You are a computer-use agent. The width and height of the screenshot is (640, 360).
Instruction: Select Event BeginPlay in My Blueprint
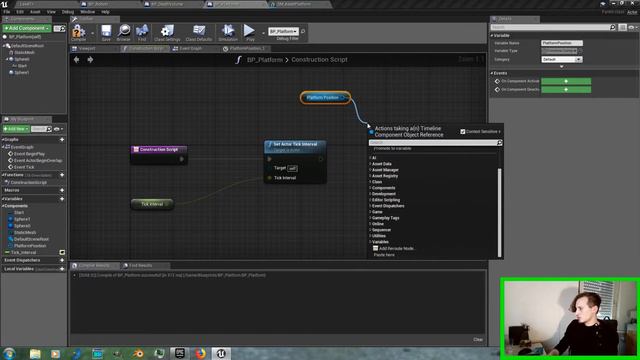(x=29, y=154)
